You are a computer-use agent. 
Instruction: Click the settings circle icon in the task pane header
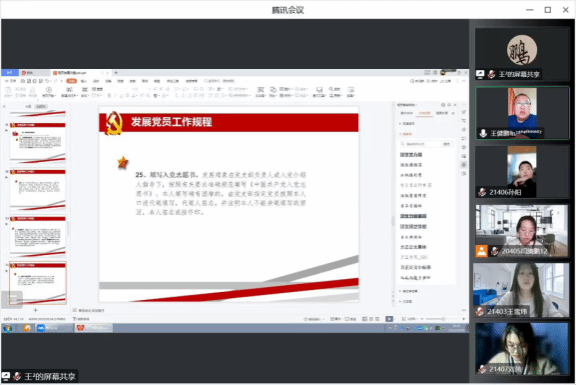pos(443,105)
